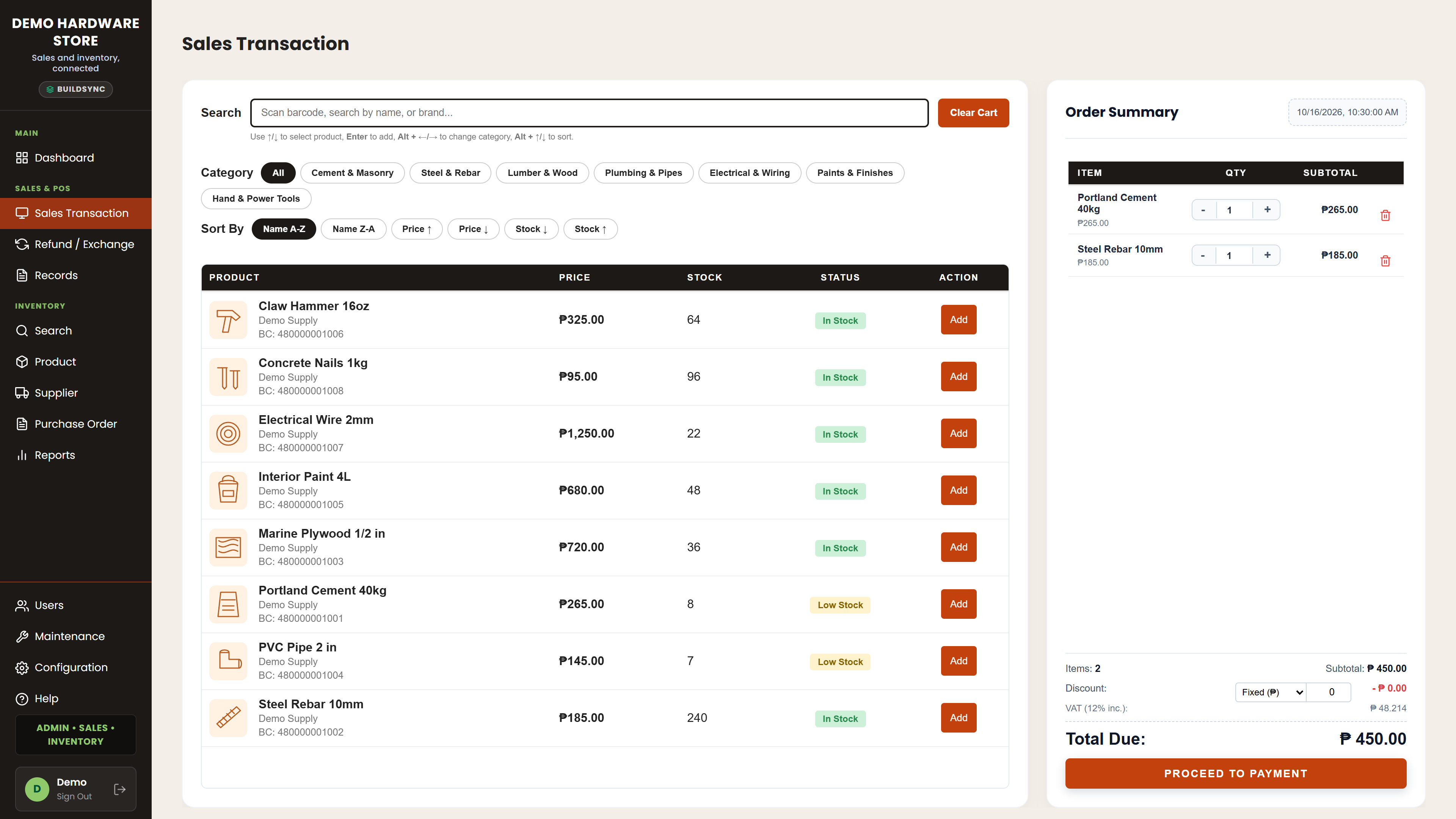Filter by Cement & Masonry category

(x=352, y=173)
